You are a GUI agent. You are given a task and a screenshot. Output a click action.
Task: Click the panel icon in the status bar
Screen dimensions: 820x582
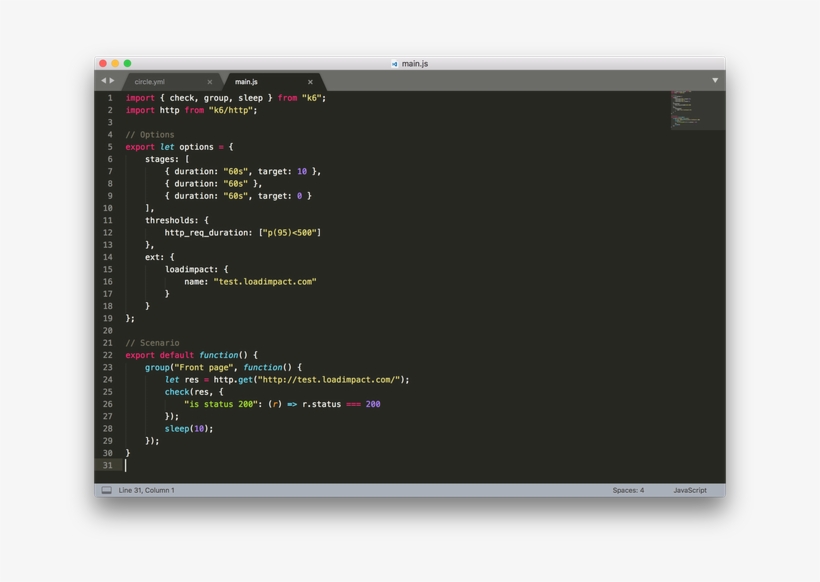106,490
